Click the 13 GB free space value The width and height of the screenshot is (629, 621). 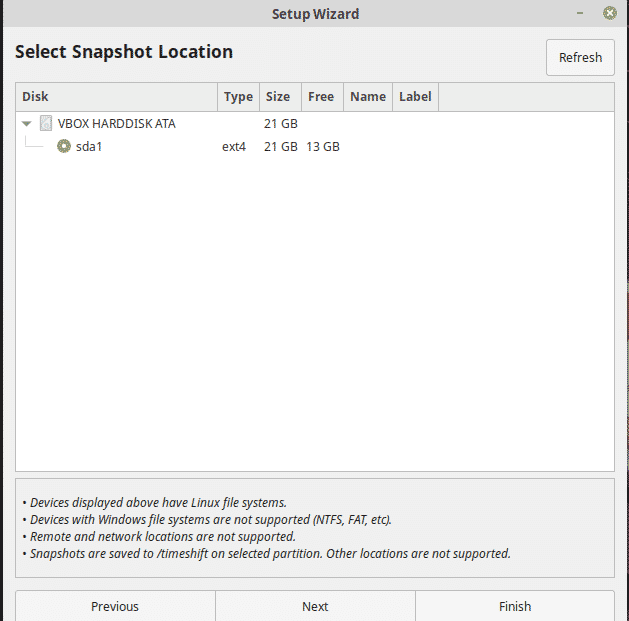323,146
